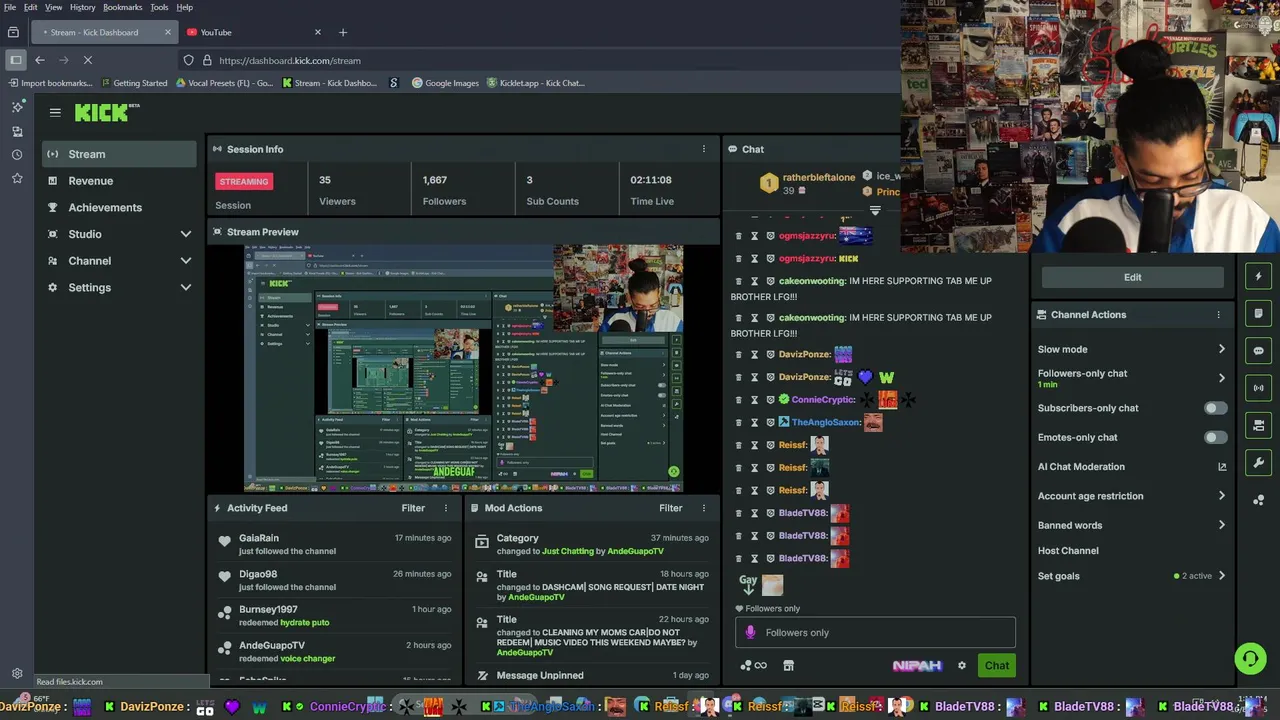Select Revenue in dashboard sidebar

(120, 181)
